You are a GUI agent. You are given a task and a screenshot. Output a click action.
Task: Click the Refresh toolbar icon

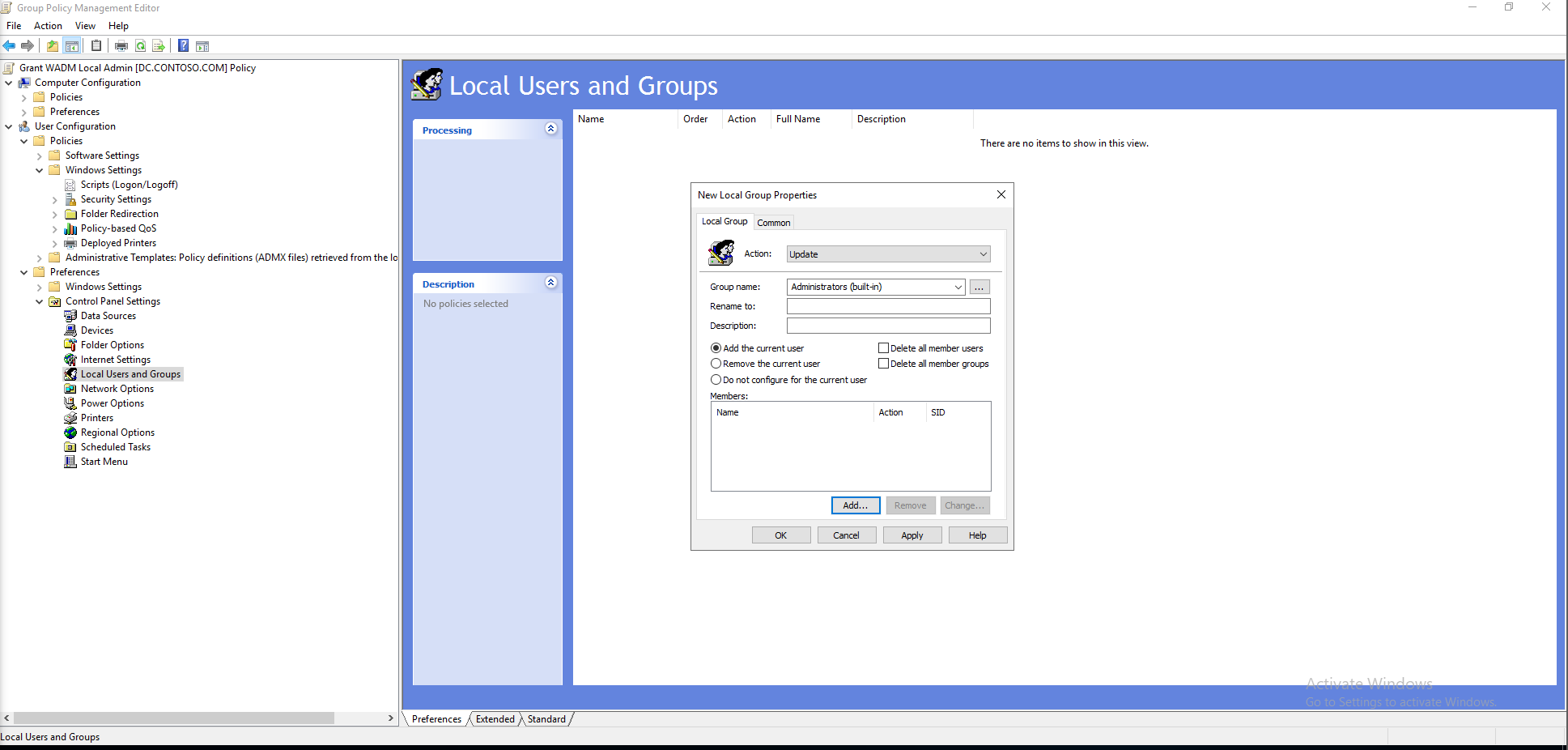[140, 45]
